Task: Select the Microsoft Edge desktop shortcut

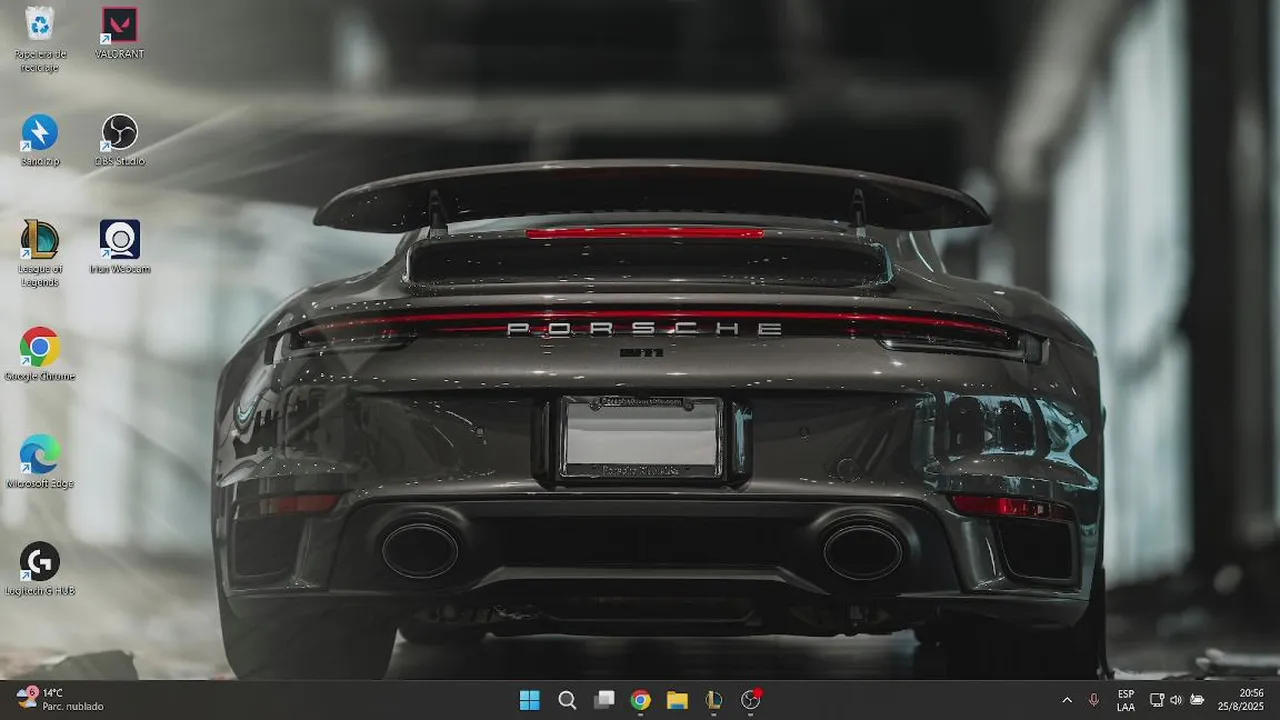Action: click(x=40, y=462)
